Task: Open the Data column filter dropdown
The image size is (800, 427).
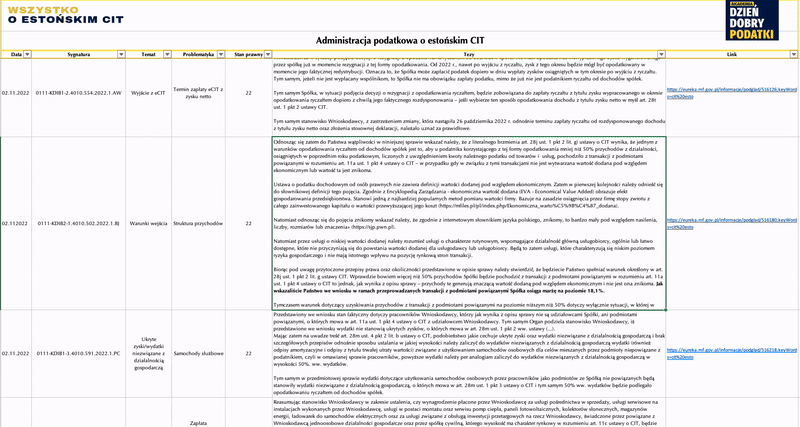Action: click(x=28, y=54)
